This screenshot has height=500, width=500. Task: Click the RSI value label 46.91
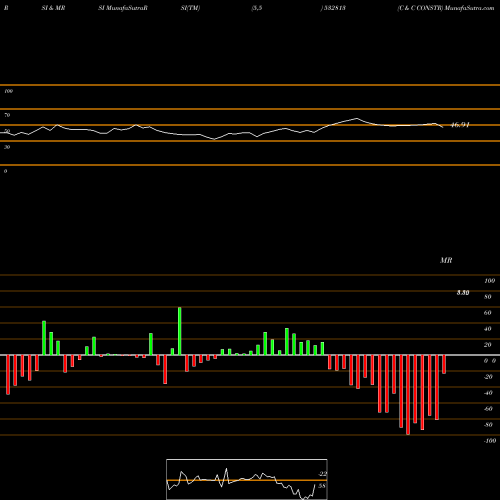coord(460,125)
